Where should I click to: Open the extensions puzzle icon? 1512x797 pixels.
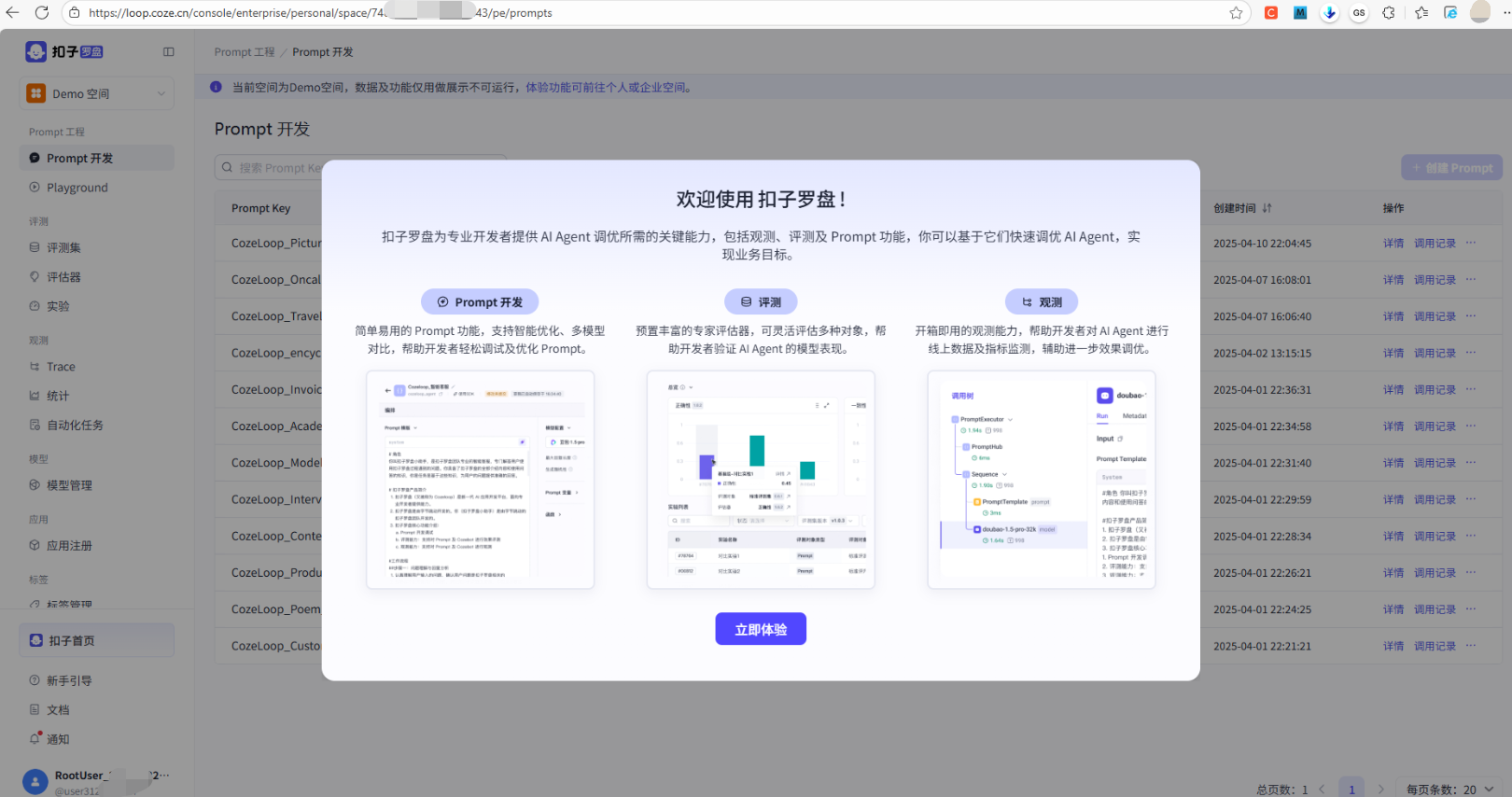[1389, 12]
